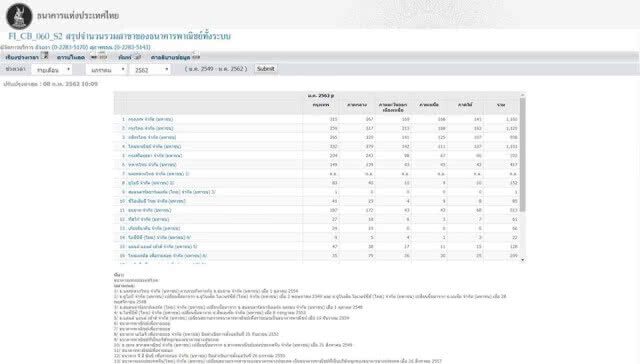The image size is (640, 364).
Task: Click the ภาคใต้ column header
Action: point(465,105)
